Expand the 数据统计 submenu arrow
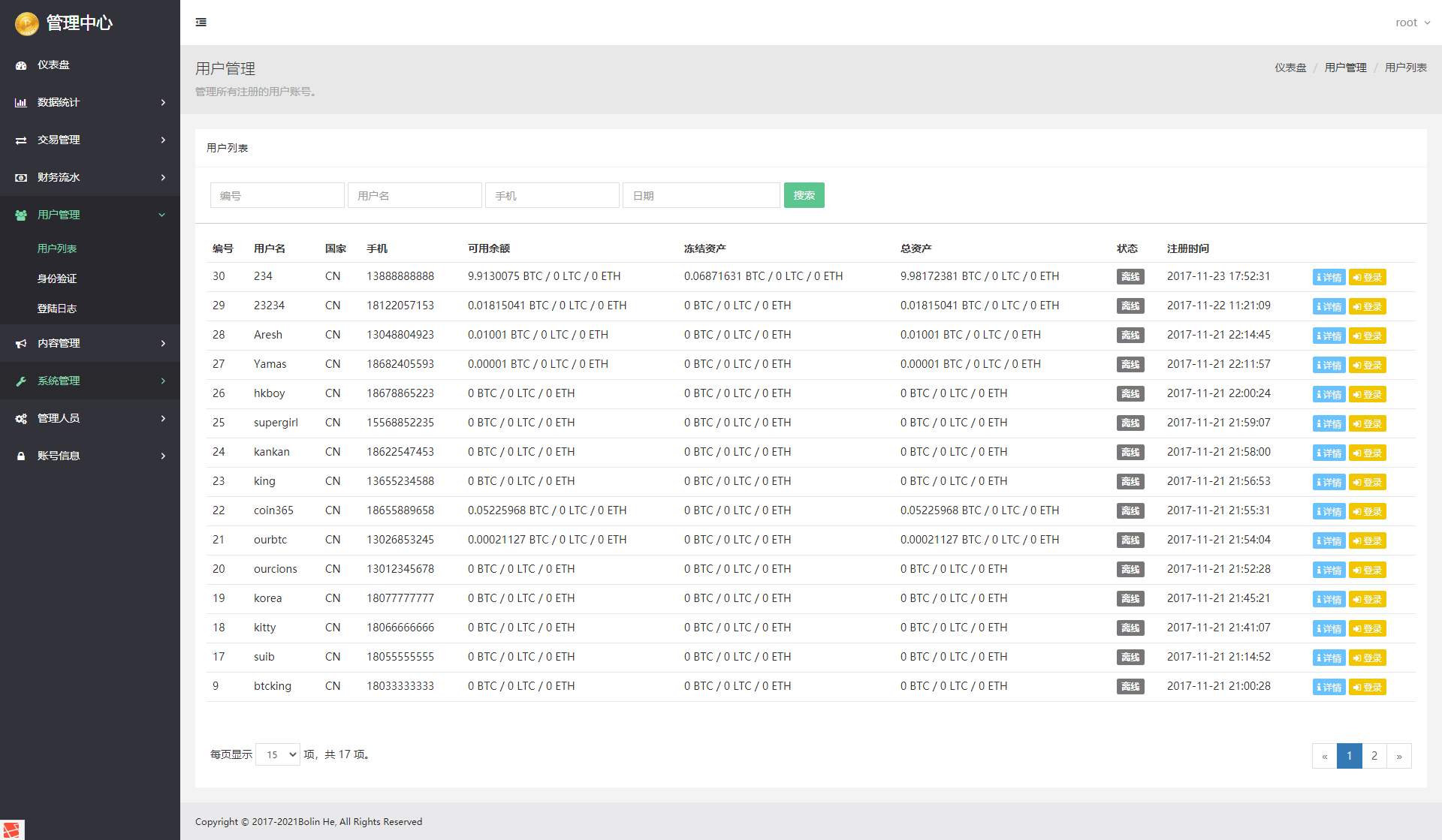This screenshot has height=840, width=1442. pyautogui.click(x=163, y=102)
